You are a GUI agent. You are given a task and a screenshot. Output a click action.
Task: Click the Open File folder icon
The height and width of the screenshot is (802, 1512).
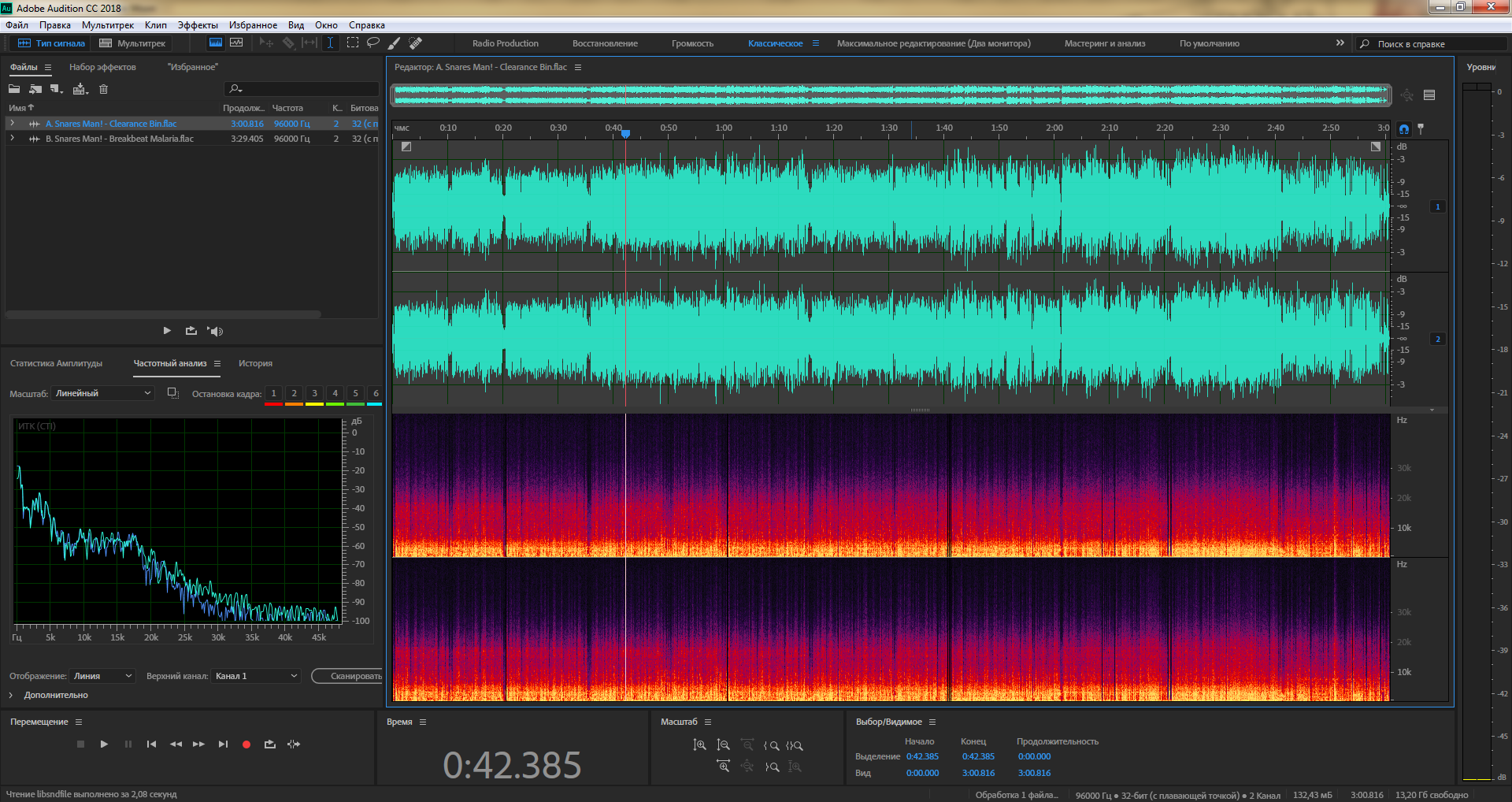(x=14, y=89)
